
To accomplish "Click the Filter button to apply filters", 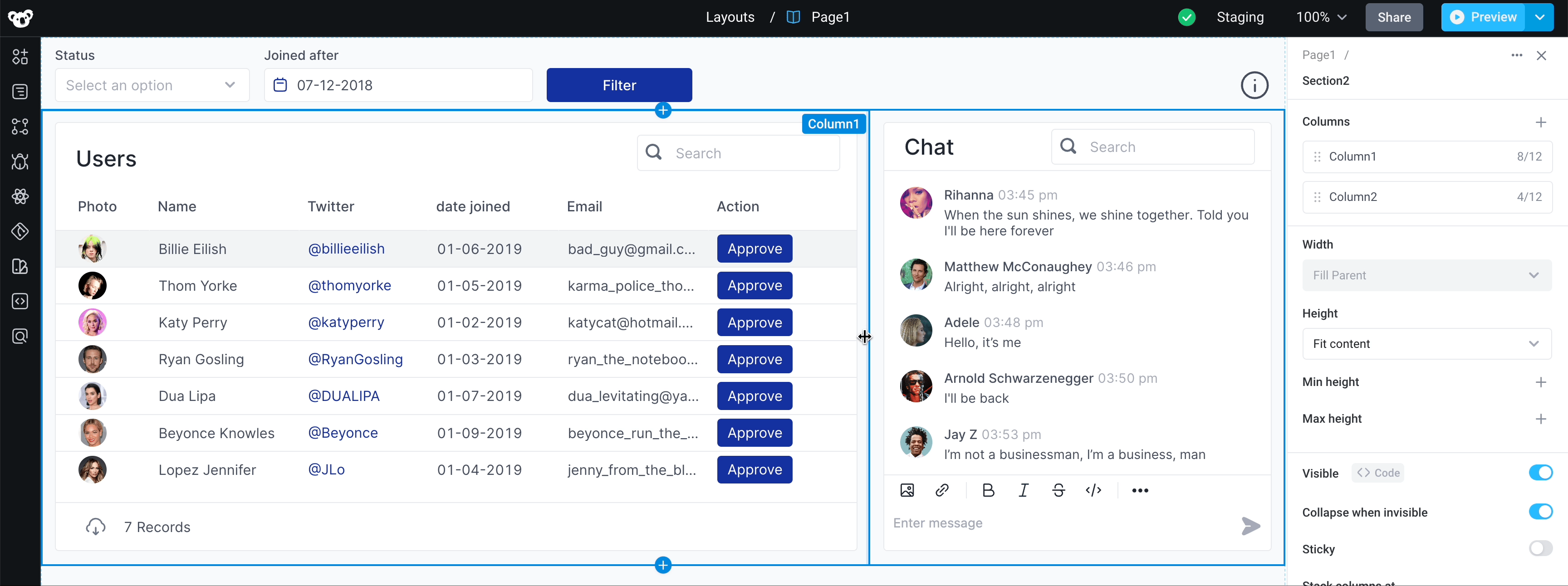I will 619,85.
